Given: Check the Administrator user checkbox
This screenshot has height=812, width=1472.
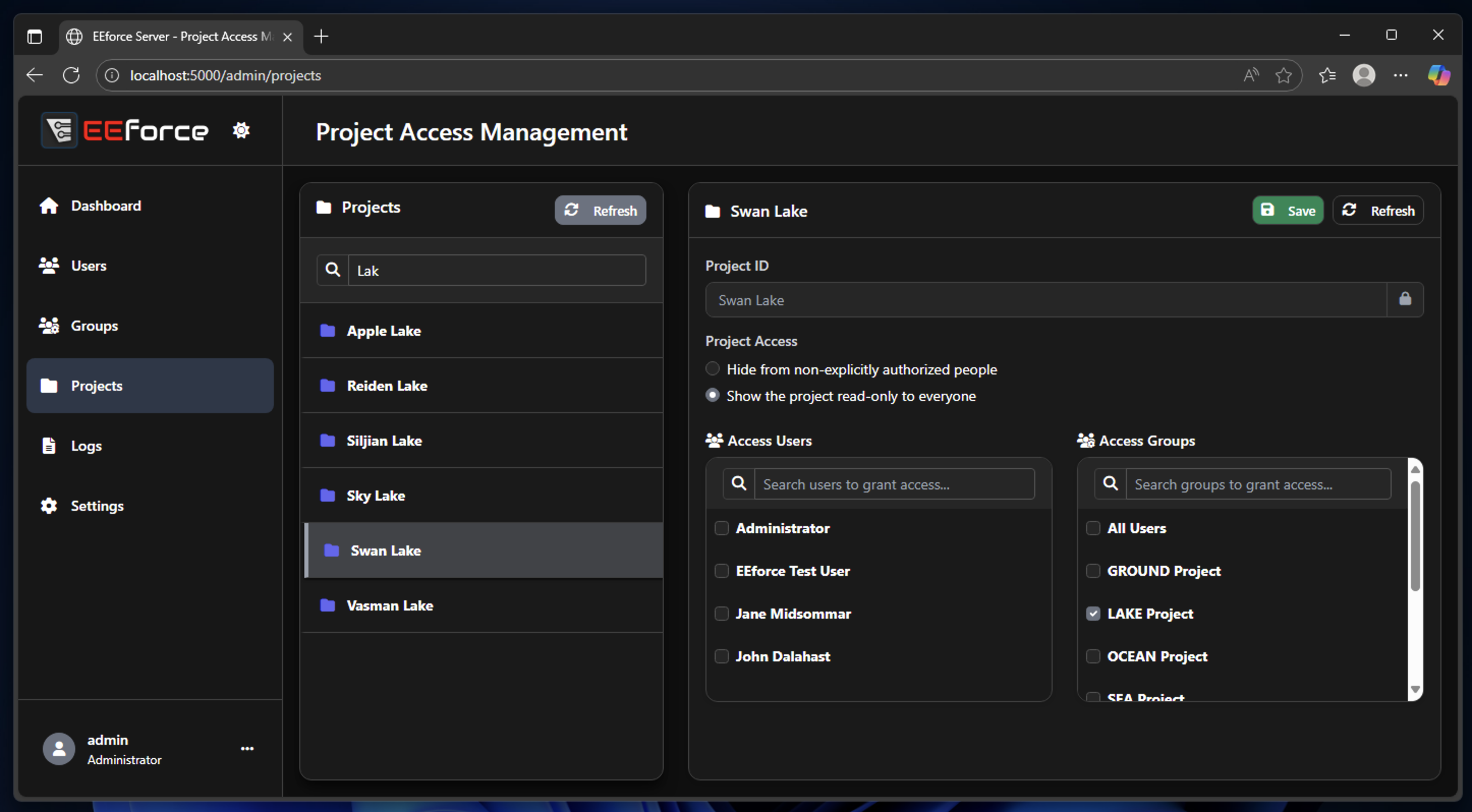Looking at the screenshot, I should [722, 528].
